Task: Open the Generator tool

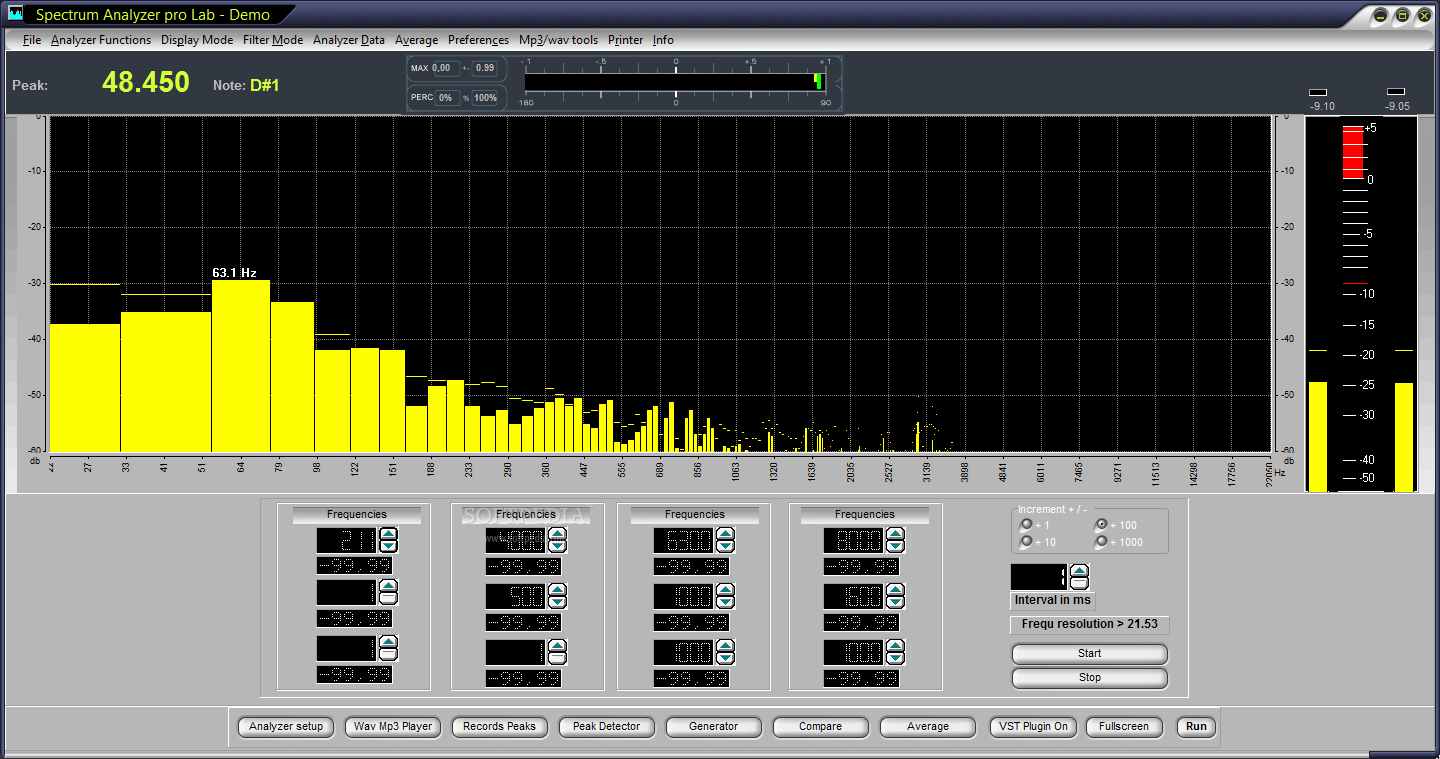Action: pos(714,727)
